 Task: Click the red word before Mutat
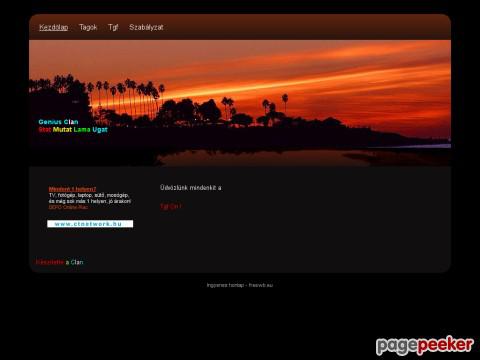click(x=45, y=130)
